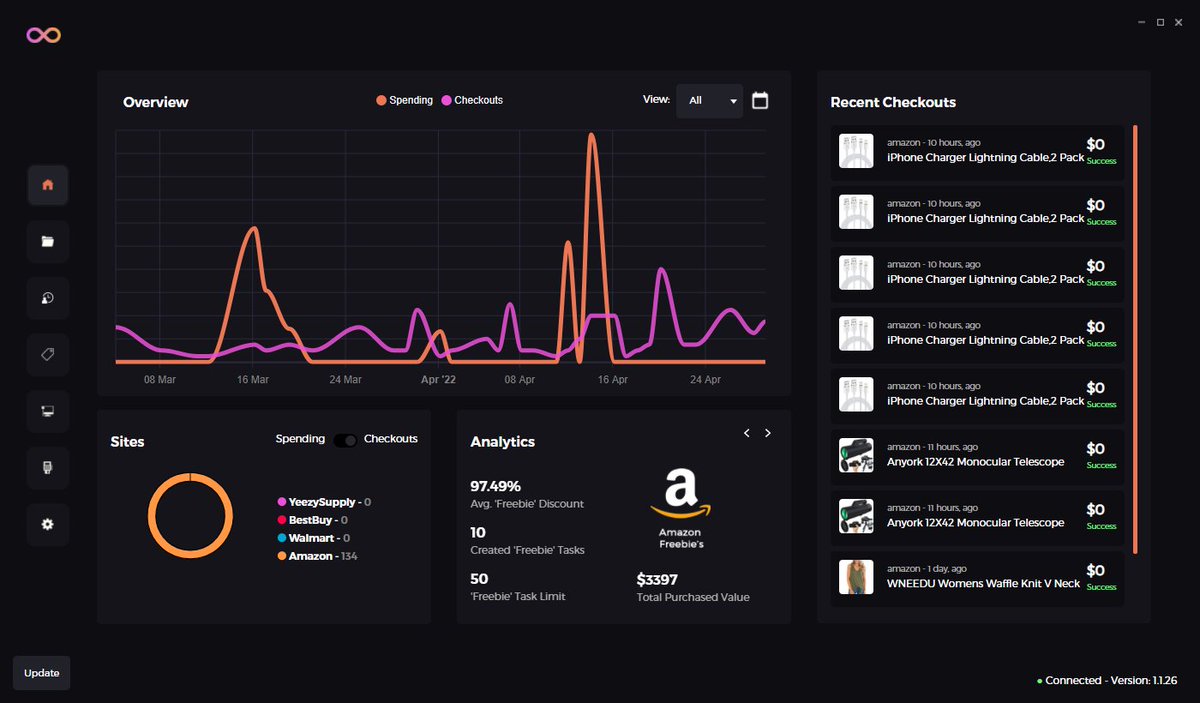Click the infinity logo at top left
This screenshot has height=703, width=1200.
click(44, 35)
